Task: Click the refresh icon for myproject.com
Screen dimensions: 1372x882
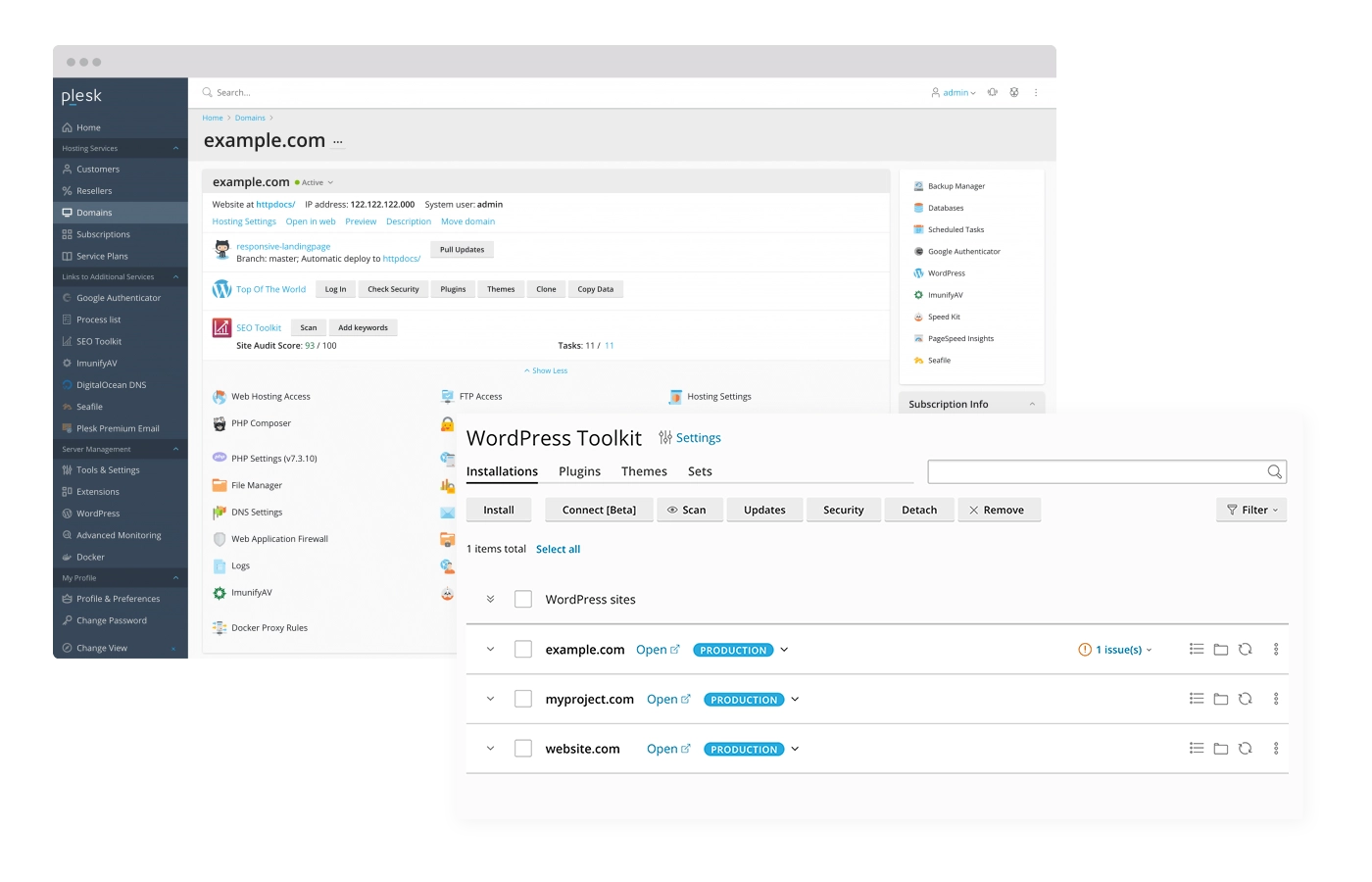Action: click(x=1246, y=699)
